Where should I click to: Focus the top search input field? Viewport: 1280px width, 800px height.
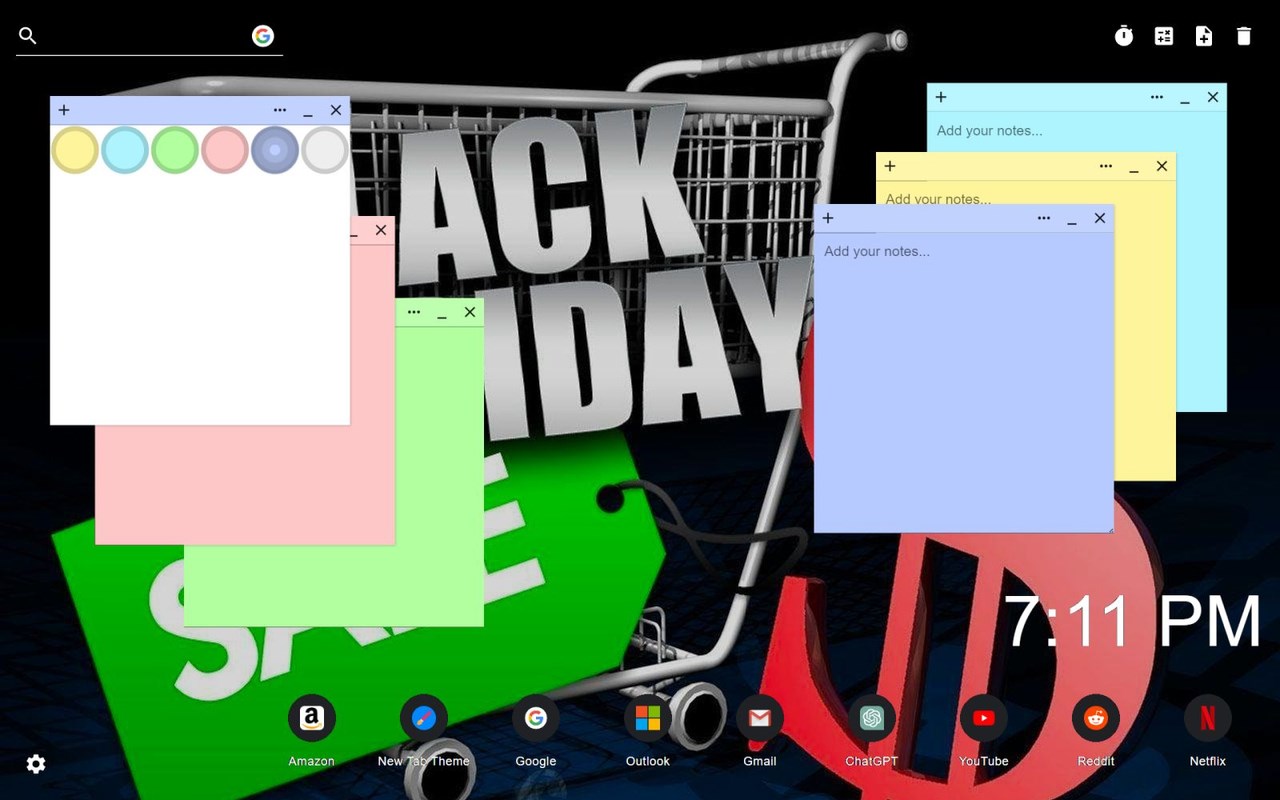click(x=145, y=36)
